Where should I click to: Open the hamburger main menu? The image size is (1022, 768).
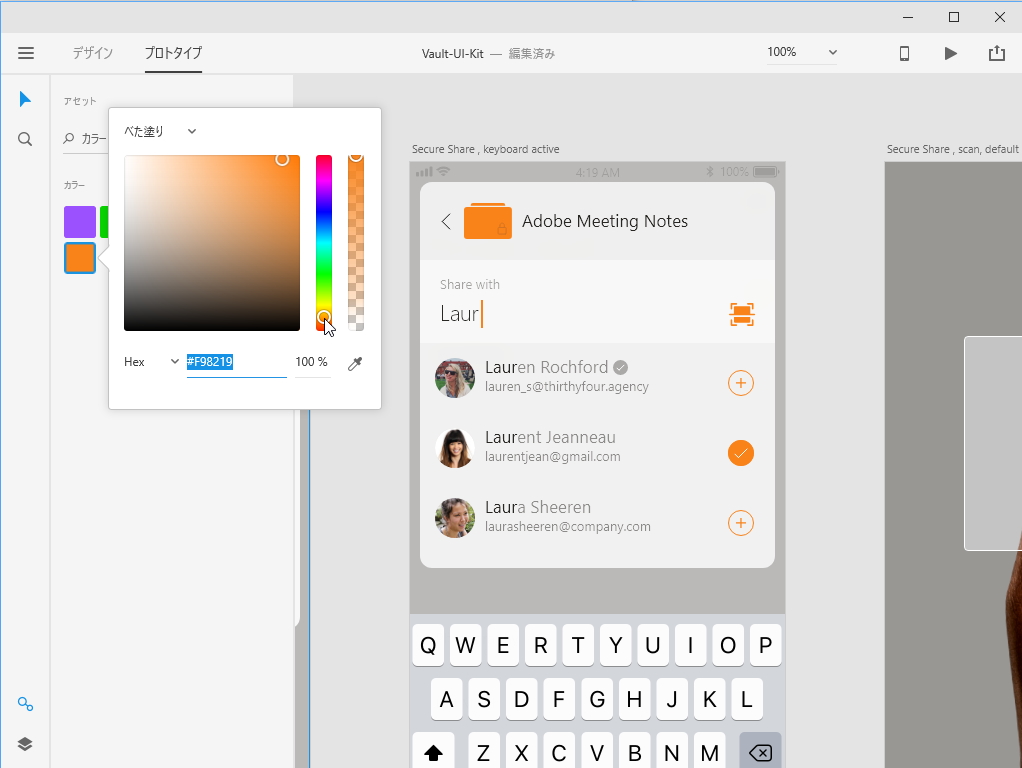tap(25, 53)
